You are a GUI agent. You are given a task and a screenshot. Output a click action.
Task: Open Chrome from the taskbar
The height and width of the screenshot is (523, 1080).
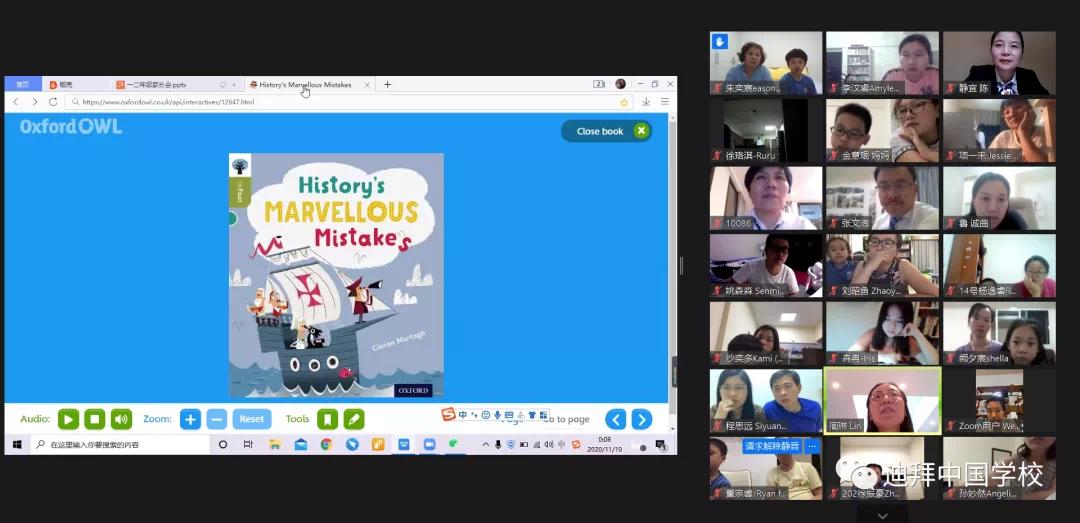coord(326,444)
